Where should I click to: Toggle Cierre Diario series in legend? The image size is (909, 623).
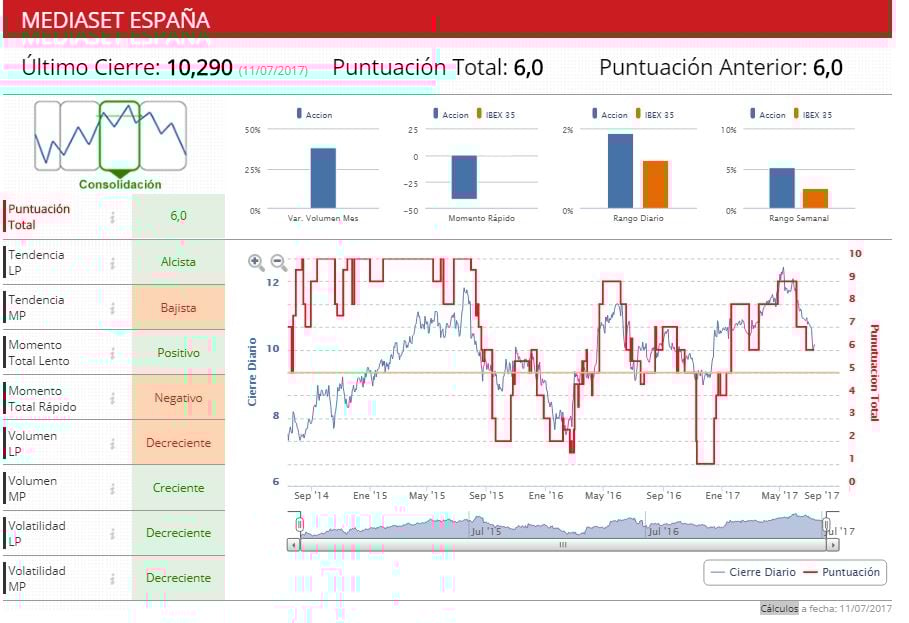click(x=753, y=572)
